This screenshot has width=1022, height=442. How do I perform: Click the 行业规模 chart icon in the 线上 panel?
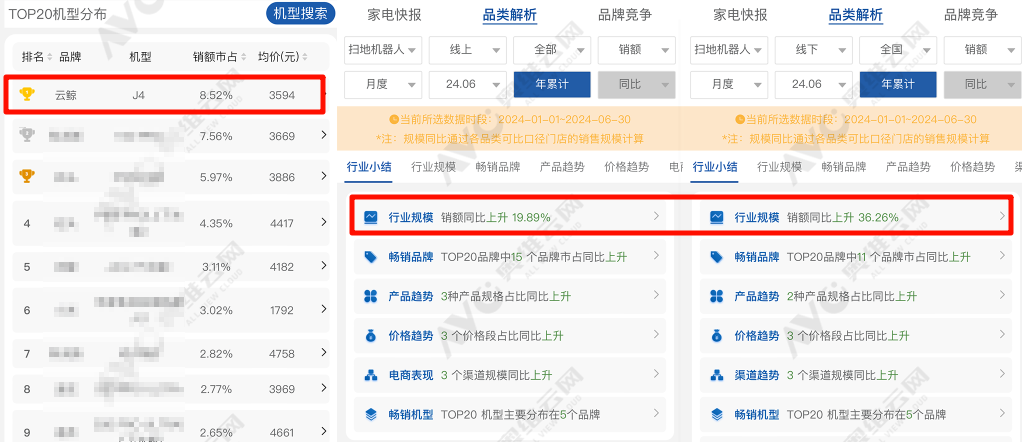[371, 216]
